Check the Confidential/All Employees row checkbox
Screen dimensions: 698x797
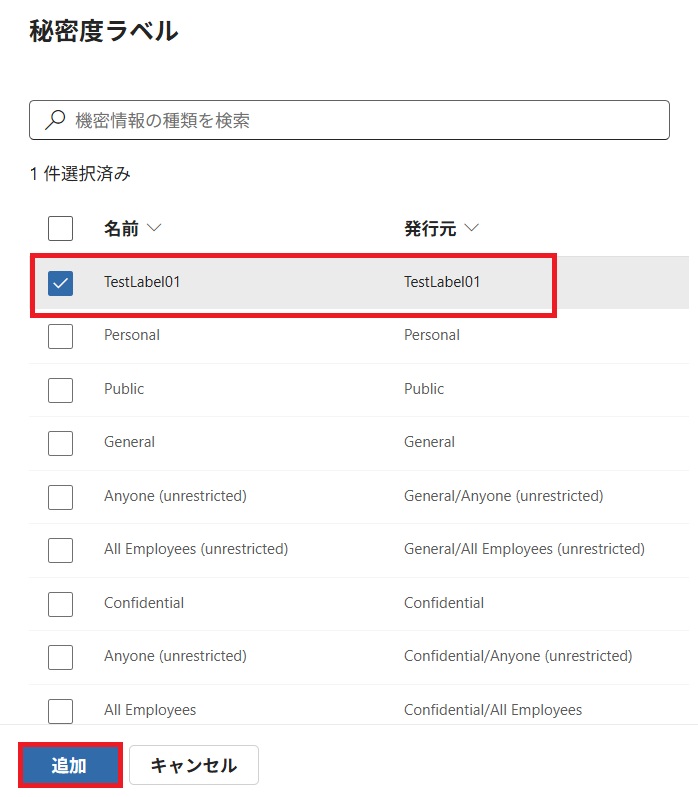coord(61,711)
